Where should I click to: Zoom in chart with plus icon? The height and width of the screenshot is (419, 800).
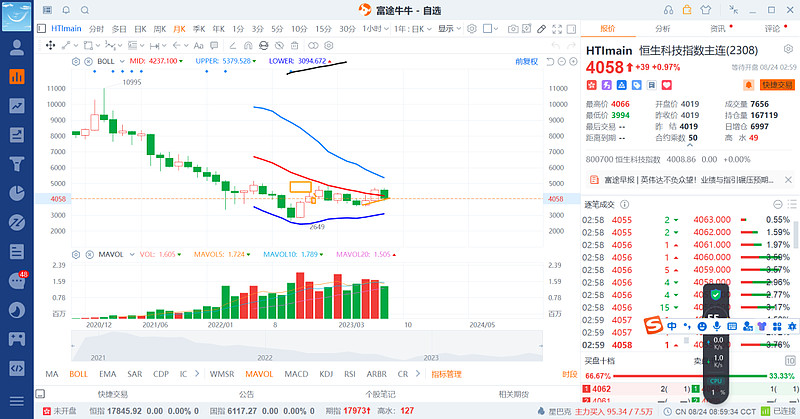coord(573,62)
